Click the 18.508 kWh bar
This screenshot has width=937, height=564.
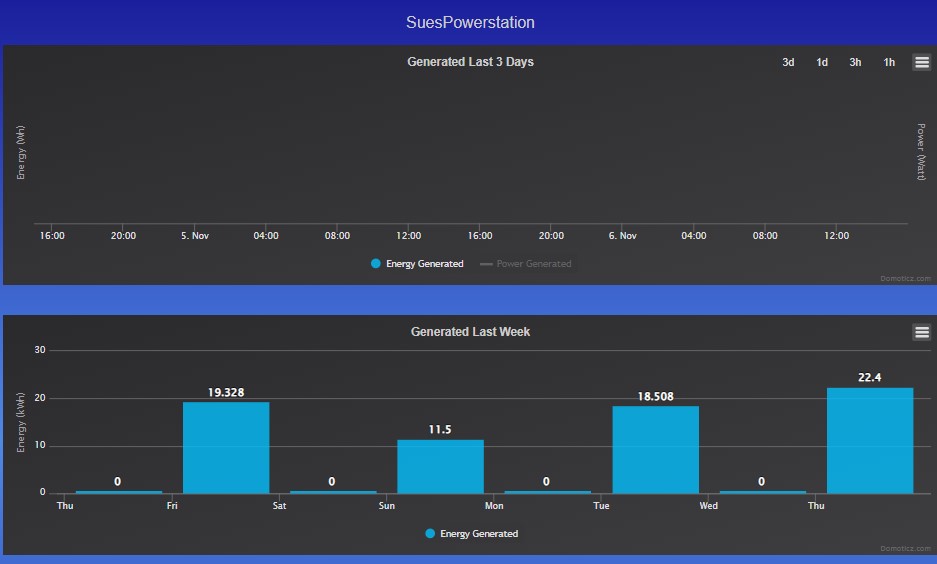[655, 449]
